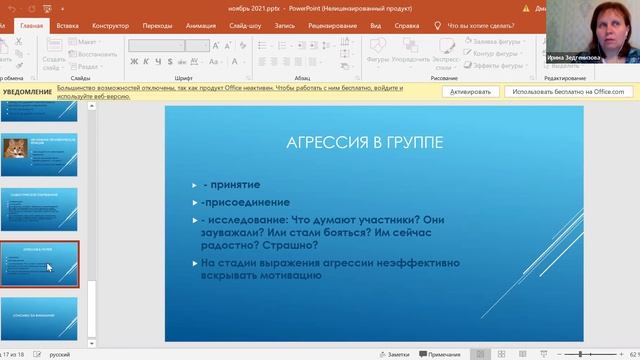The image size is (640, 360).
Task: Open Заливка фигуры shape fill dropdown
Action: click(496, 41)
